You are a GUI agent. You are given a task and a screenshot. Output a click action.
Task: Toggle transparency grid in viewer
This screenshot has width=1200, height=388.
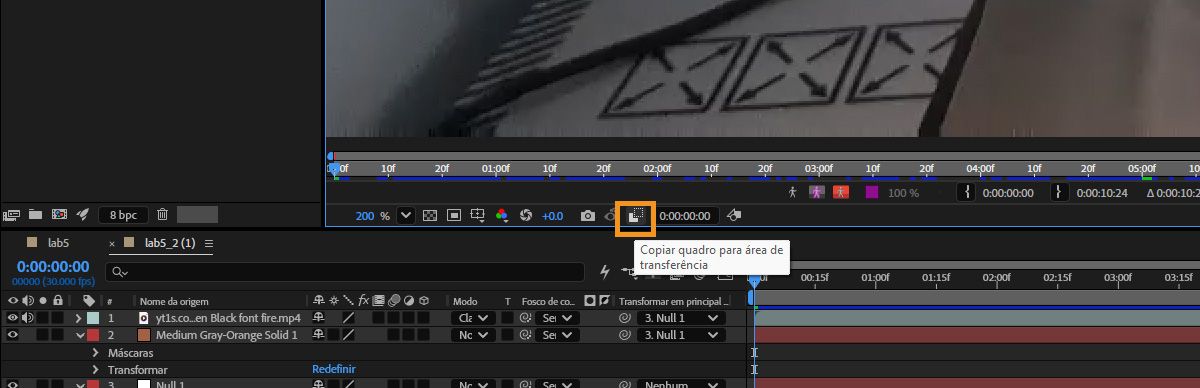[x=430, y=215]
